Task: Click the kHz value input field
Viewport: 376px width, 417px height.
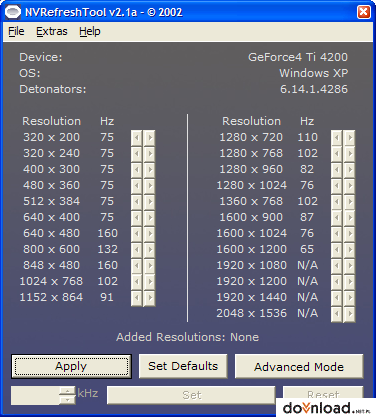Action: coord(35,395)
